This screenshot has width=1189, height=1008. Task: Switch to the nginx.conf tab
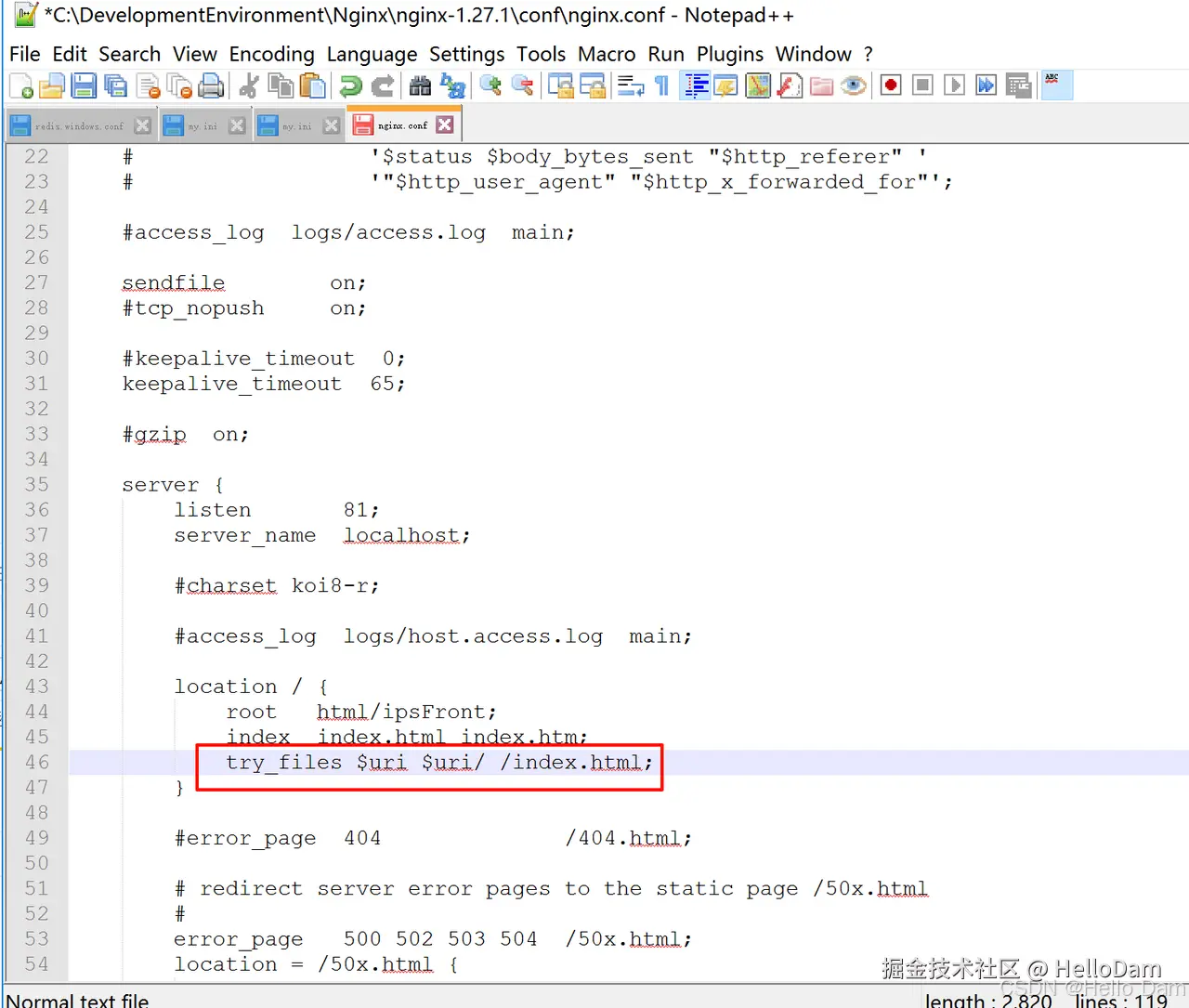pyautogui.click(x=403, y=124)
